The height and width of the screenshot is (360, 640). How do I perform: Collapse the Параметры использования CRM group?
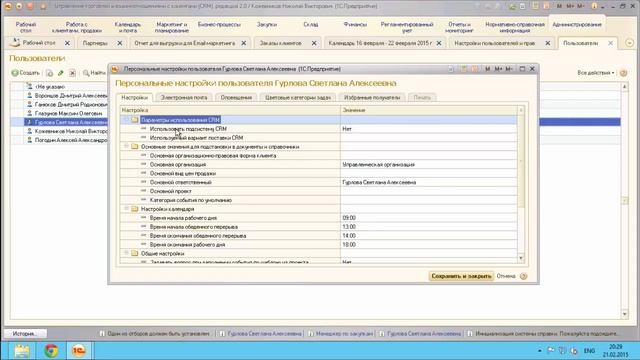click(x=126, y=120)
